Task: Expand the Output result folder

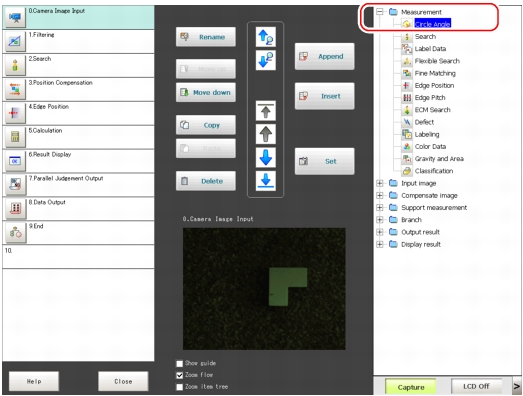Action: tap(380, 232)
